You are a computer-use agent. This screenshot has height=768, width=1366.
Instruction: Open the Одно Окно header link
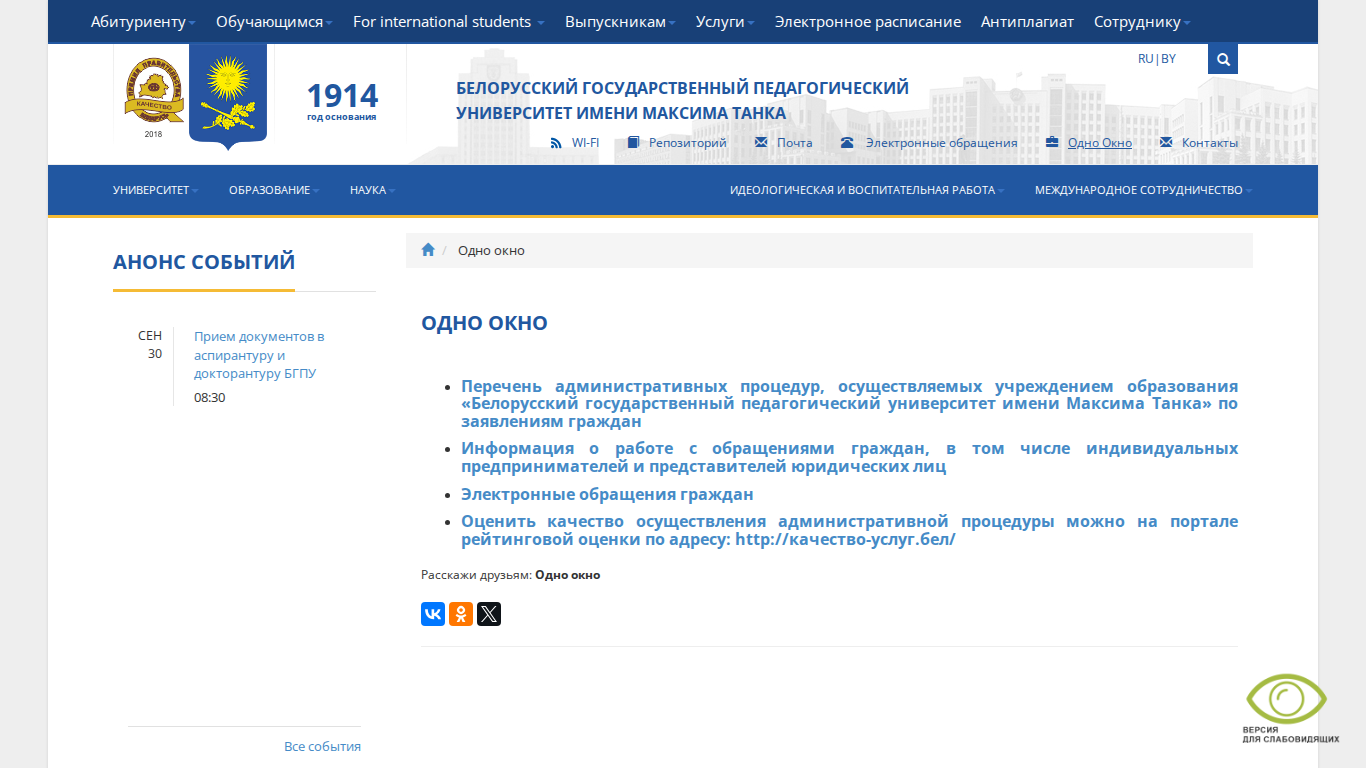coord(1100,143)
